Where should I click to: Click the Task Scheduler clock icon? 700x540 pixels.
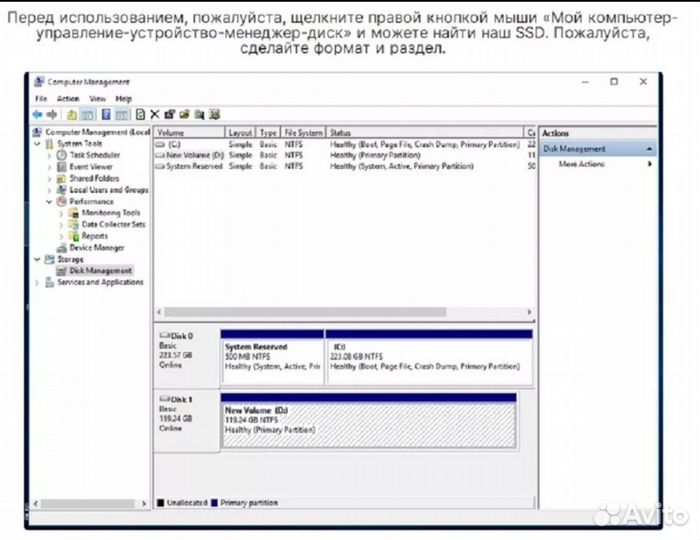click(x=62, y=155)
